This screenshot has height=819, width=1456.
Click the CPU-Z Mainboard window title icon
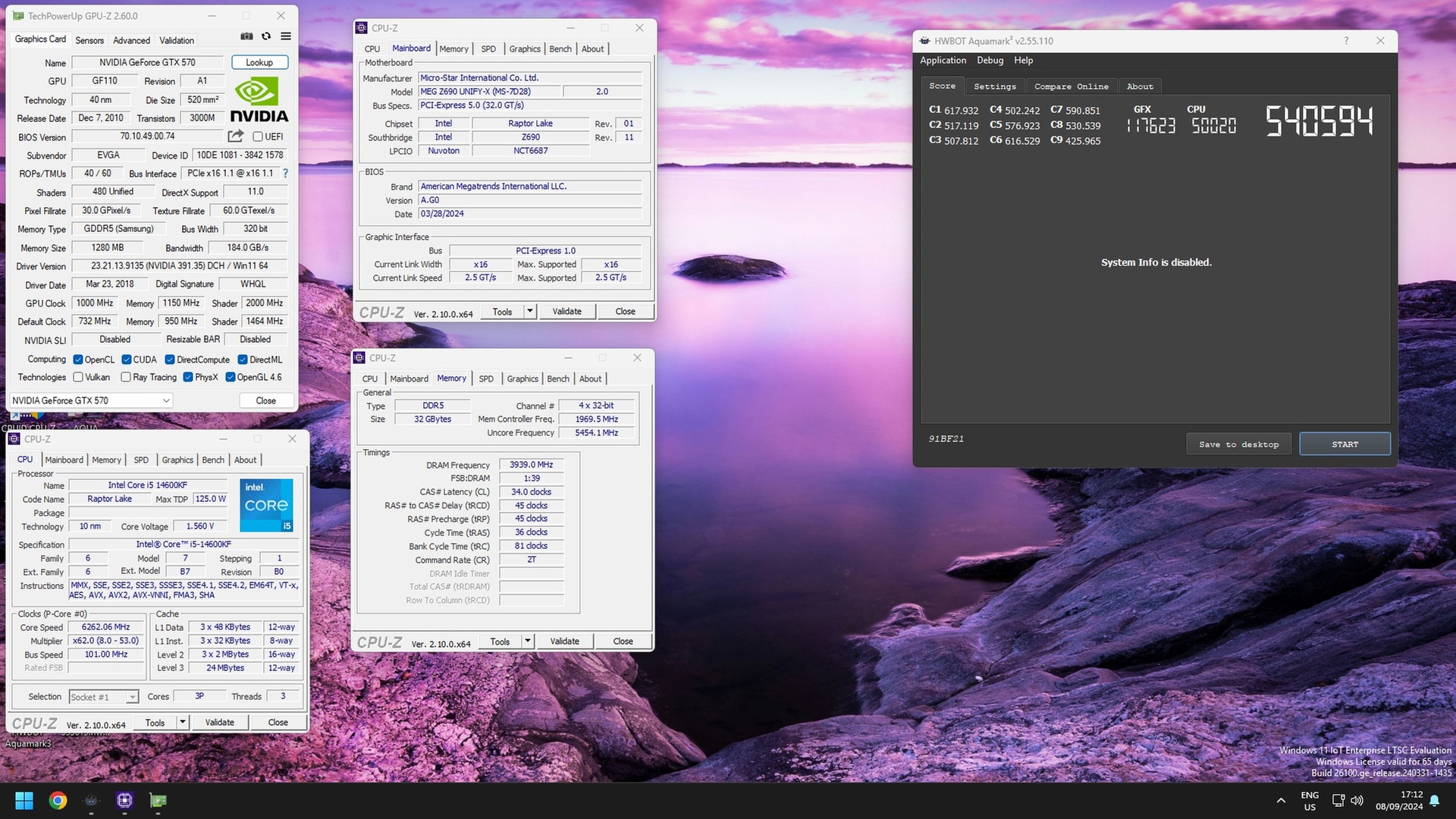(362, 28)
